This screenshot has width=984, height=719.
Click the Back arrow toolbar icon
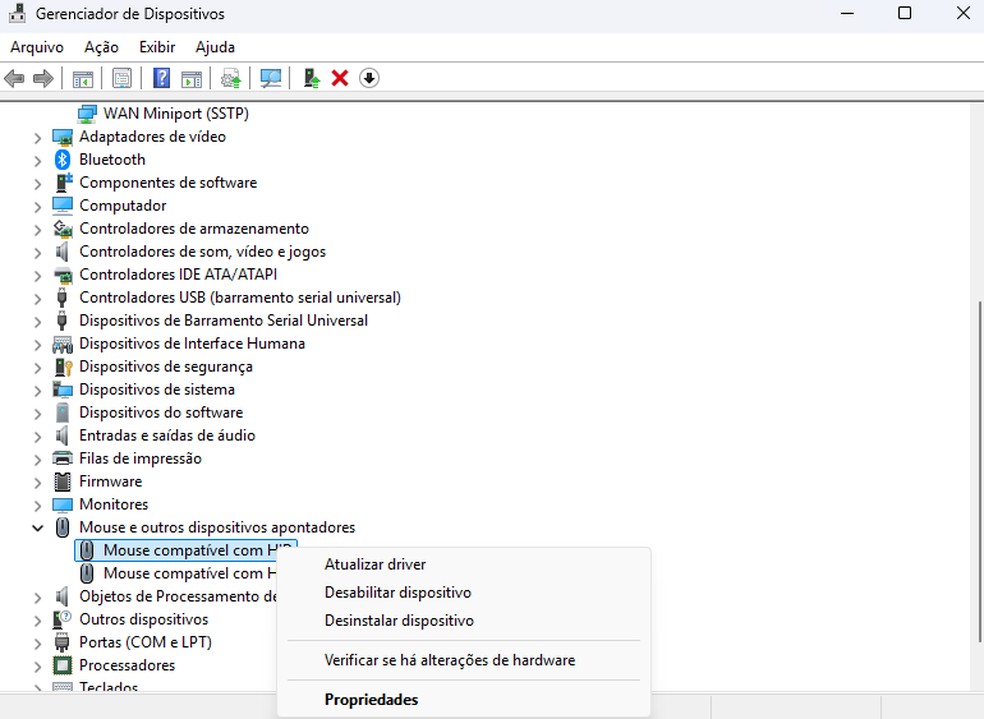(14, 78)
